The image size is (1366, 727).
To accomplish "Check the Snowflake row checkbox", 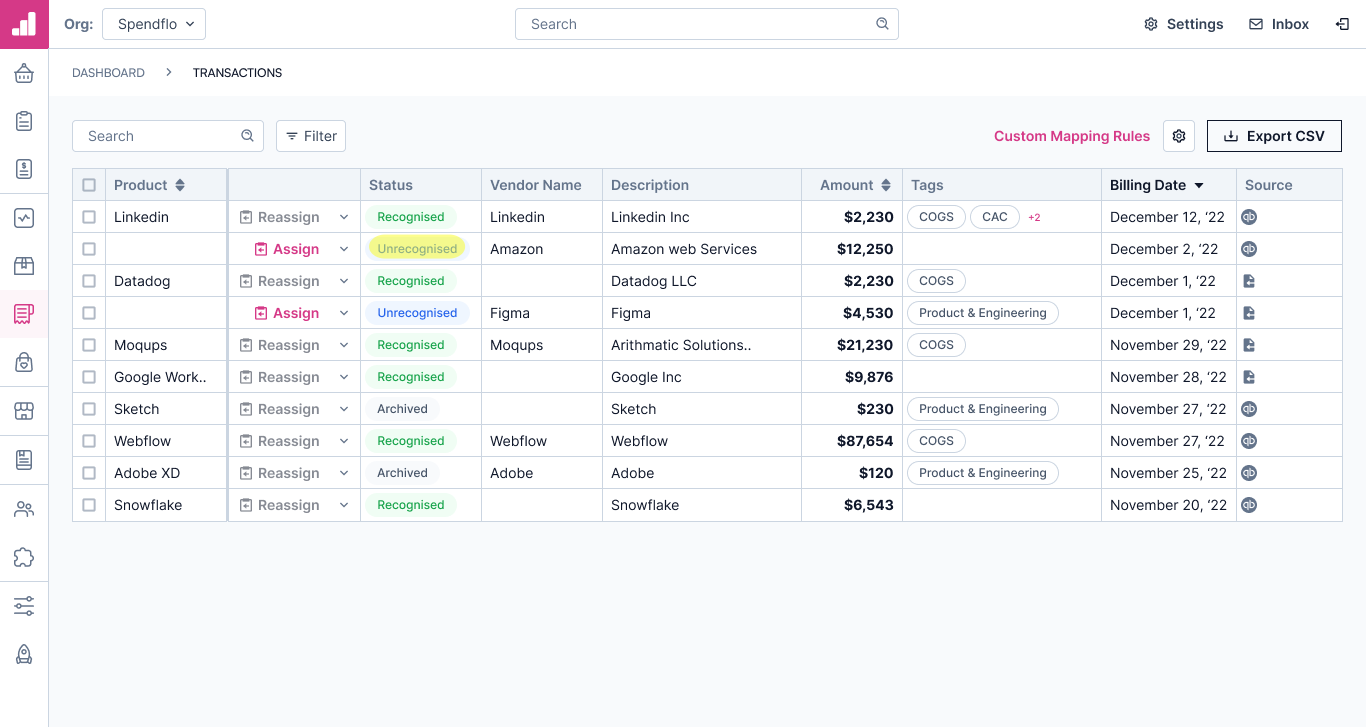I will click(89, 505).
